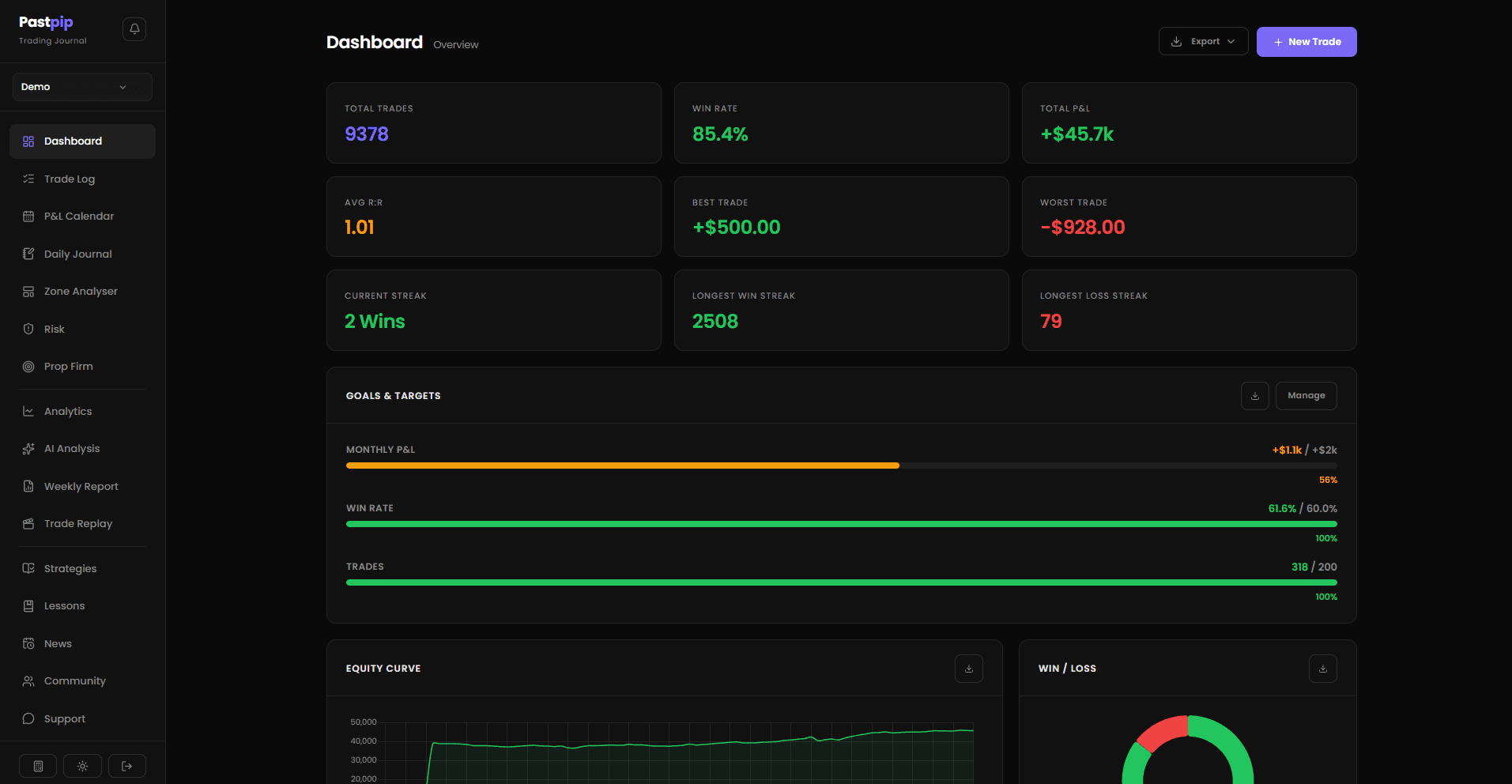Click the Trades goal progress bar

(842, 582)
